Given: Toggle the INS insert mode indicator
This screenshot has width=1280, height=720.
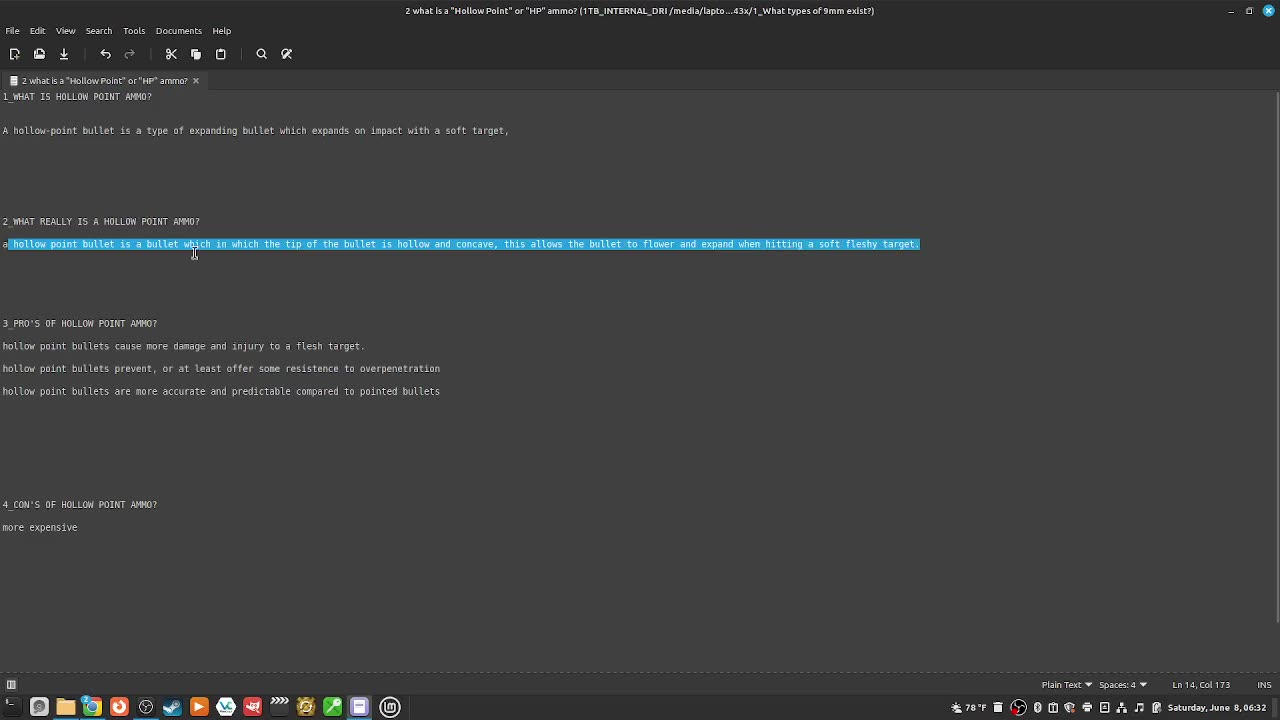Looking at the screenshot, I should [1264, 685].
